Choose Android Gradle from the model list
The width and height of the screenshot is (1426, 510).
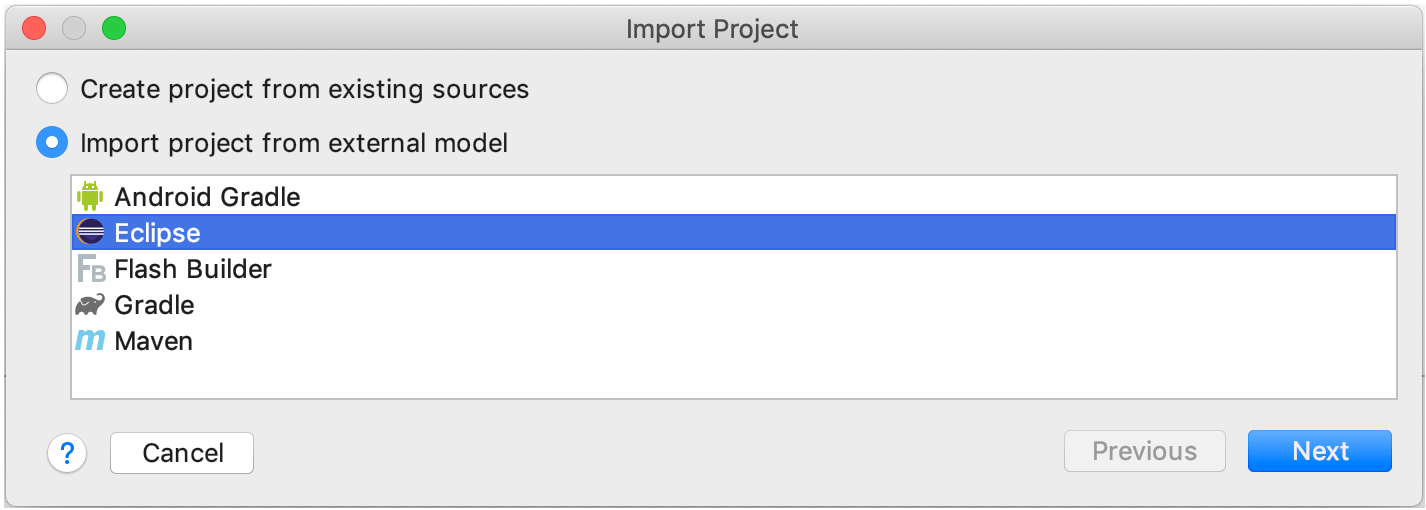pos(734,197)
